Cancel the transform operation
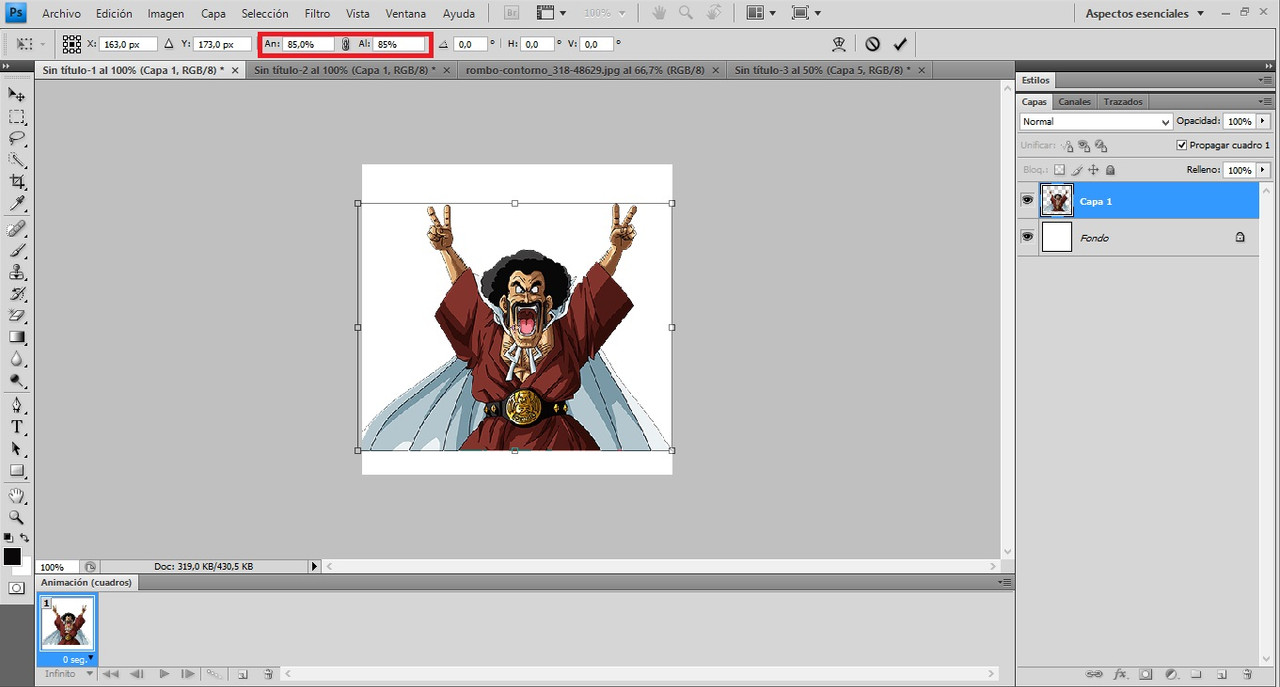 coord(872,44)
